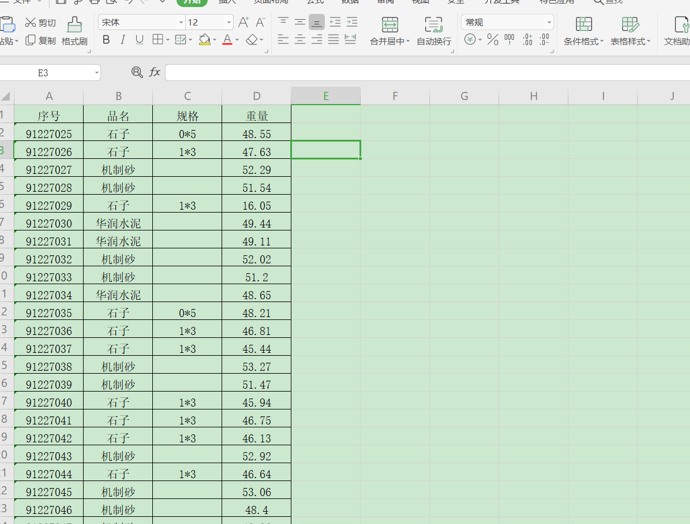Select column G header
The height and width of the screenshot is (524, 690).
click(464, 96)
